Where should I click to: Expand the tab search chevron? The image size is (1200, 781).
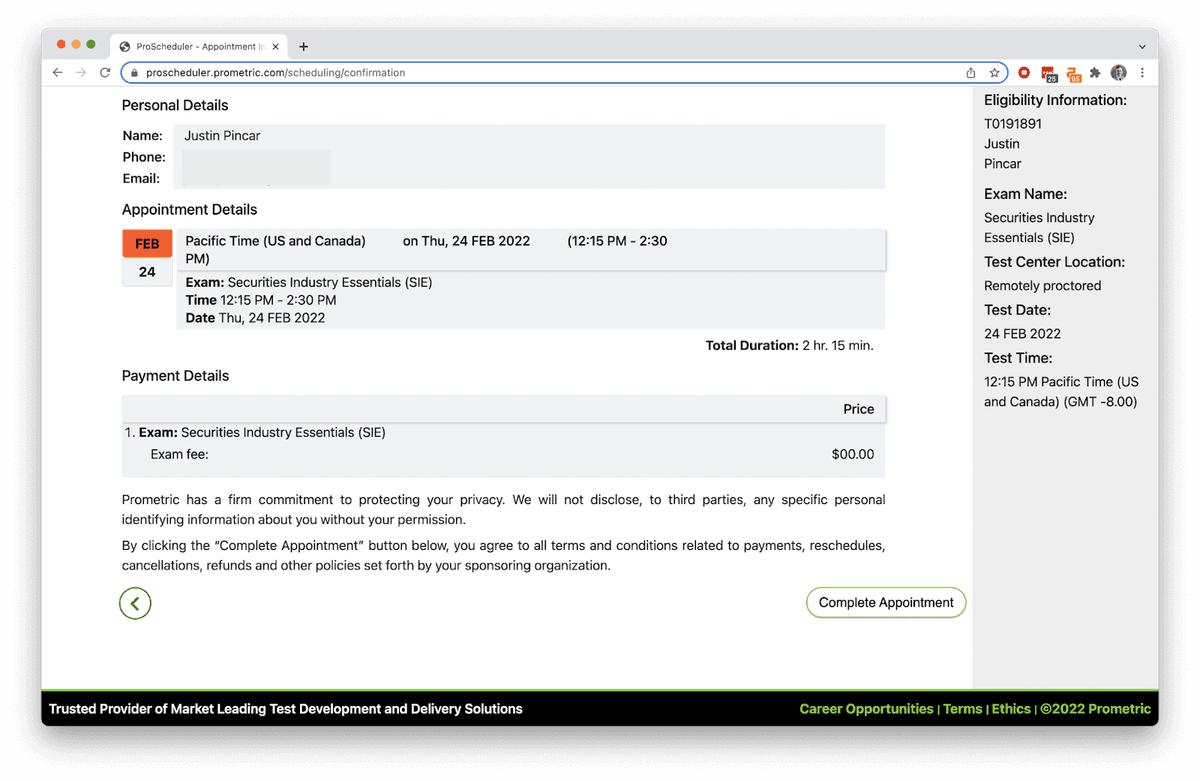pos(1142,46)
